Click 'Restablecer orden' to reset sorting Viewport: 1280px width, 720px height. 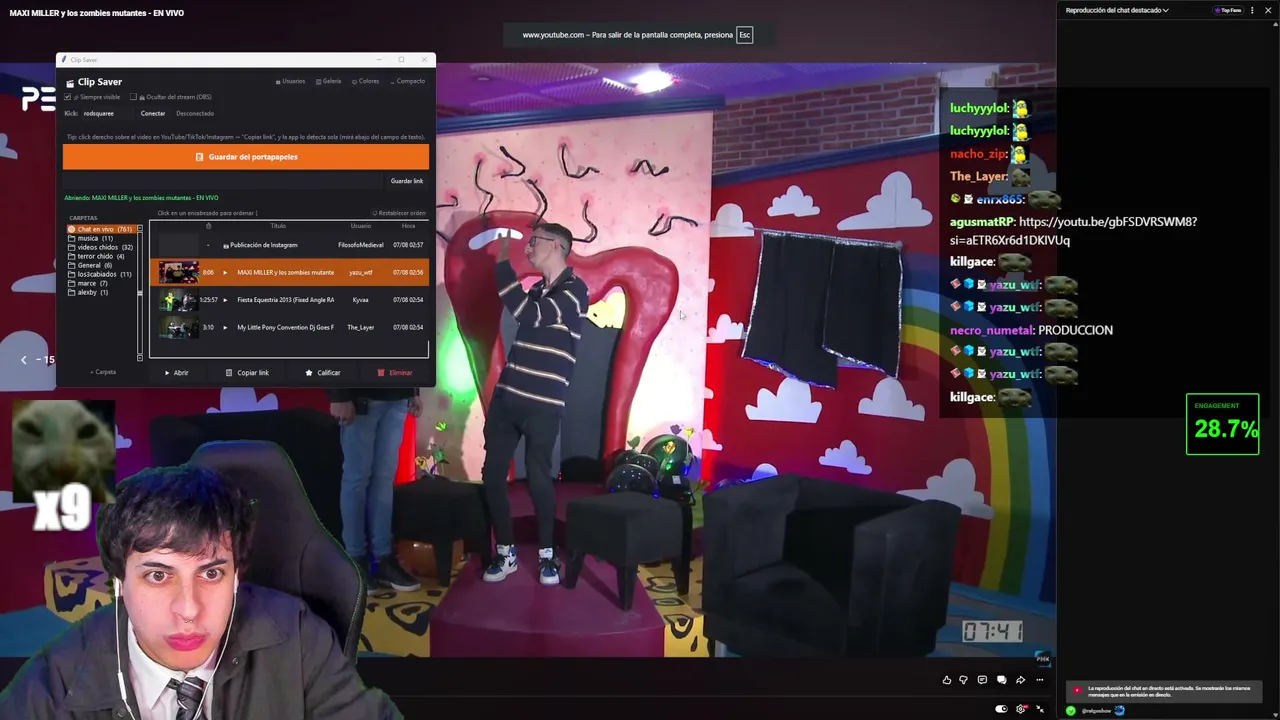pyautogui.click(x=399, y=213)
